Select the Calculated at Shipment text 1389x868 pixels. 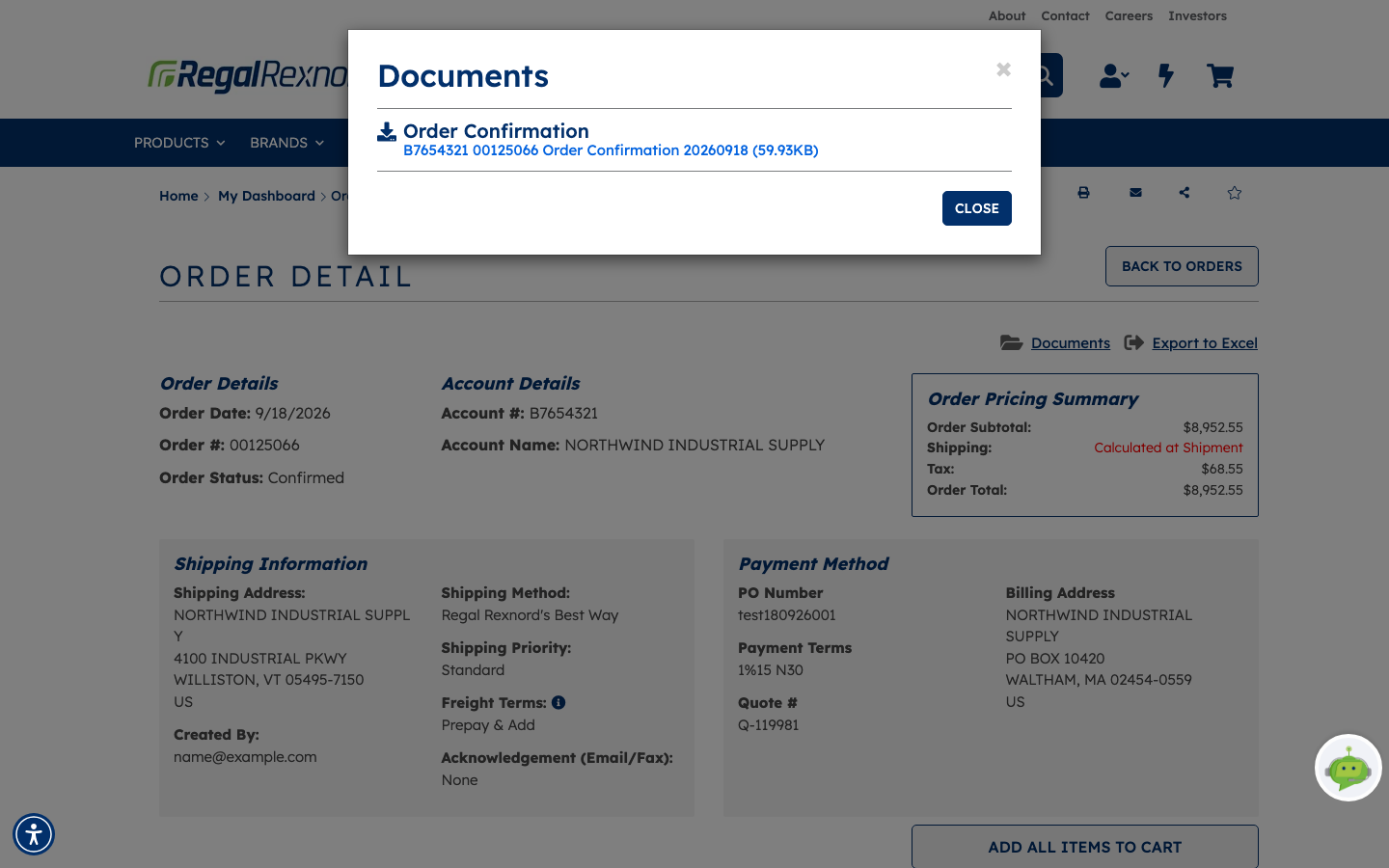(x=1168, y=448)
